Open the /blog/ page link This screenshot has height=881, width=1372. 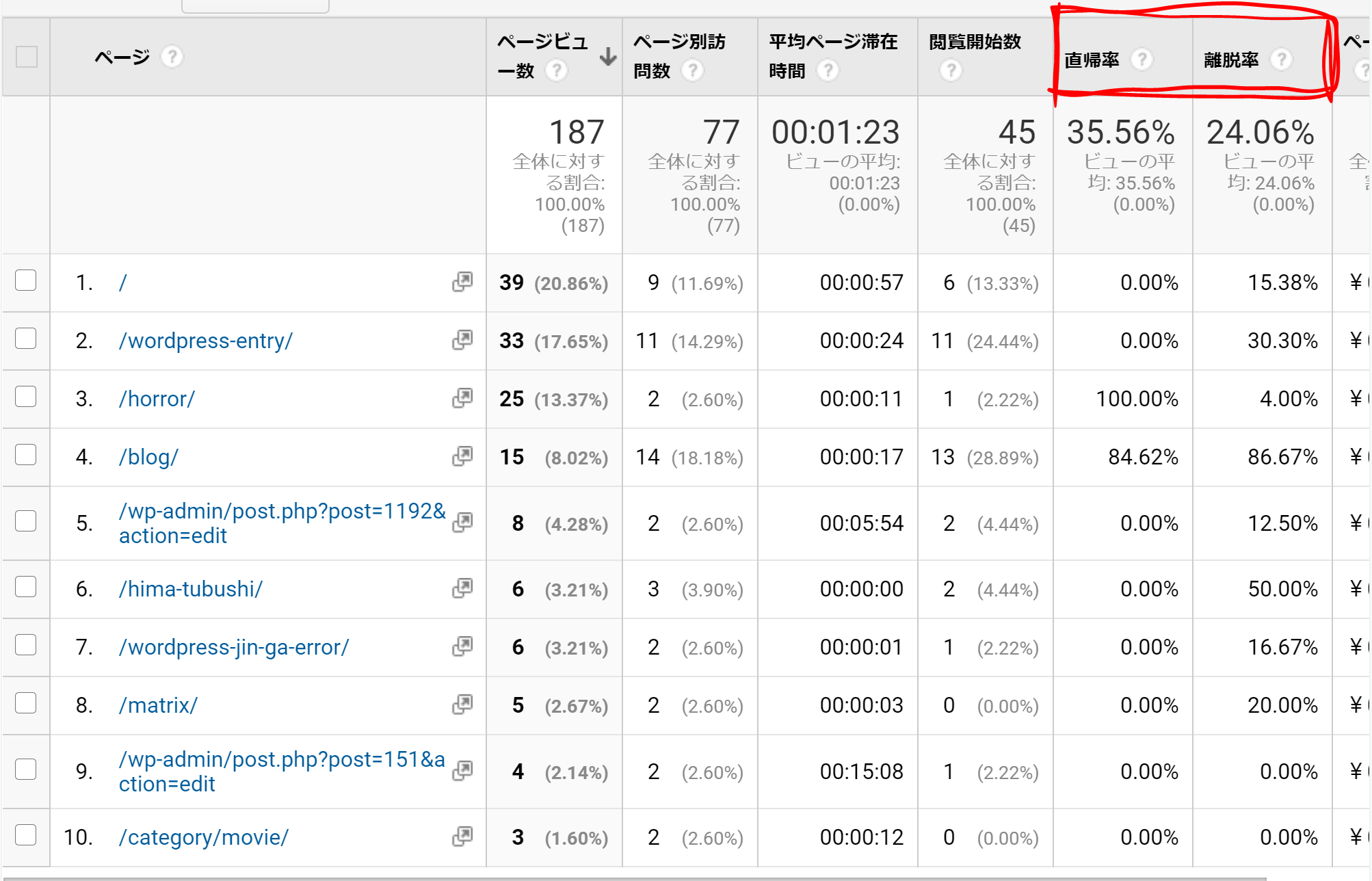[148, 457]
